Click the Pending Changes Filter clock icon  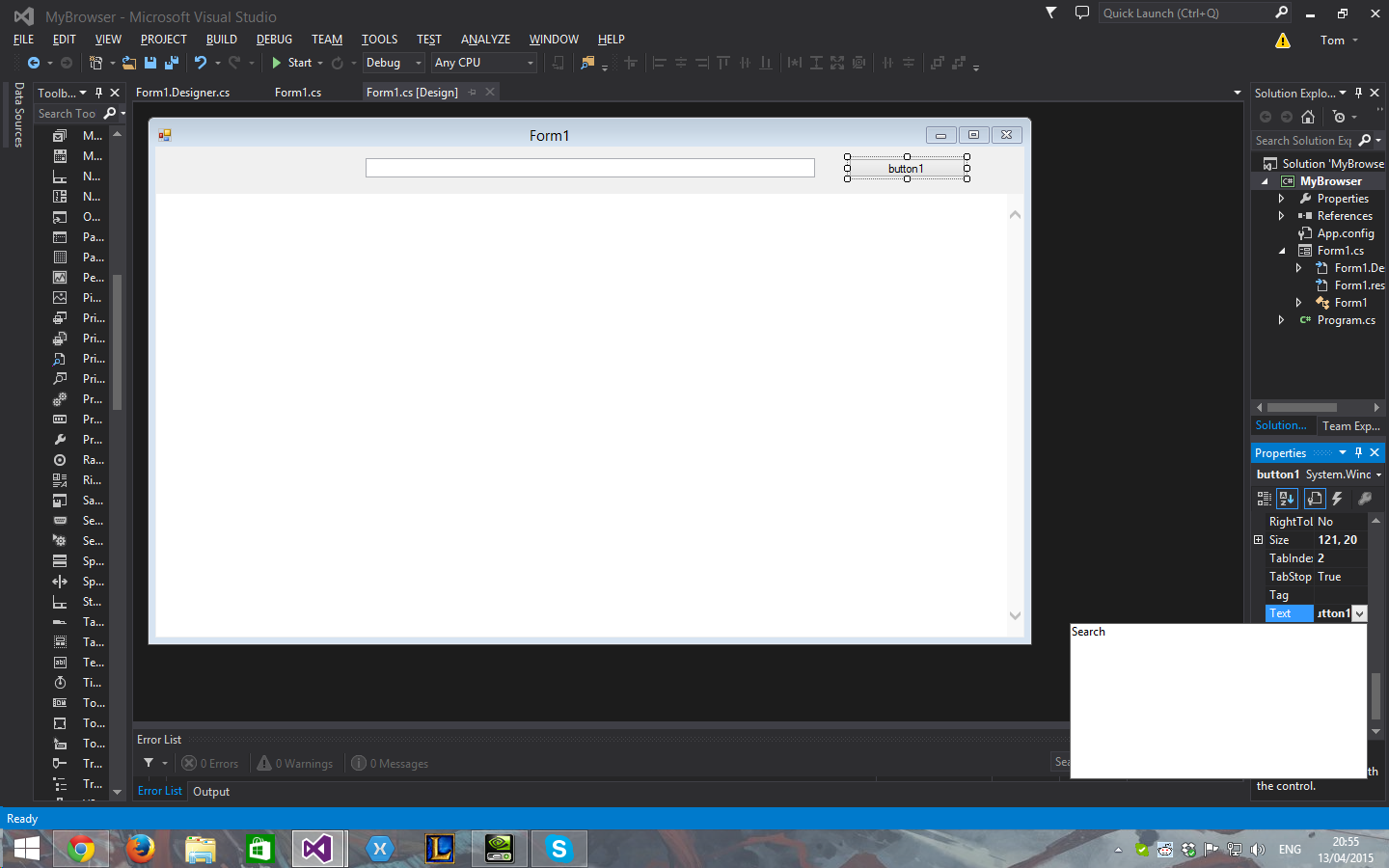tap(1339, 117)
